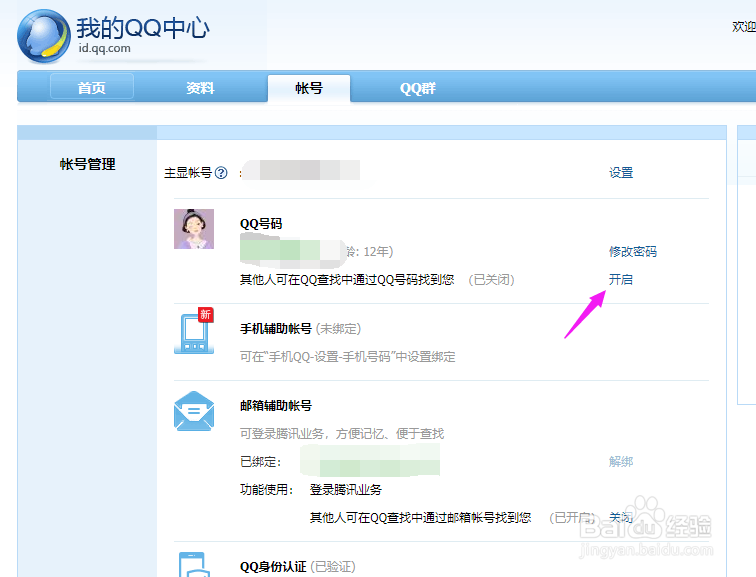Click the id.qq.com text under the title
The image size is (756, 577).
coord(105,48)
